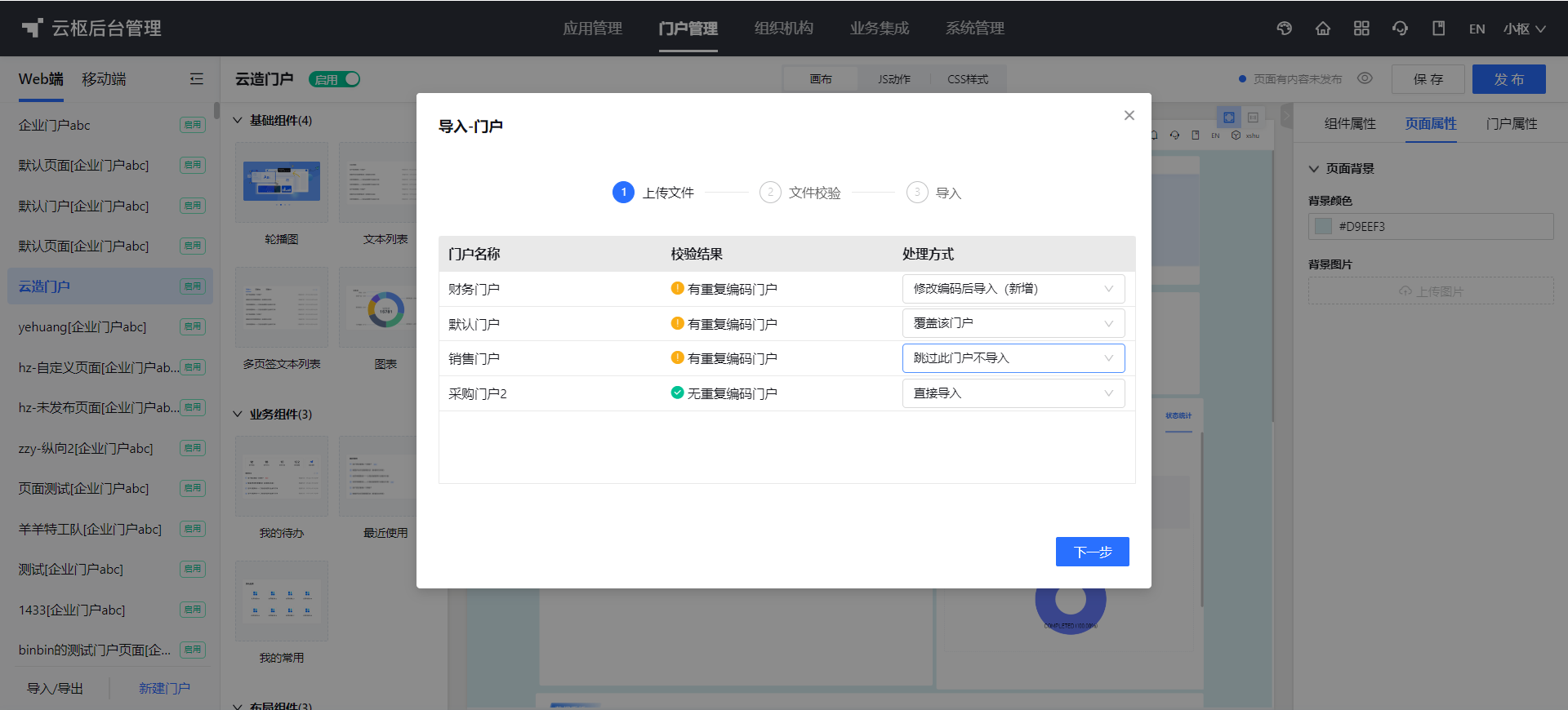The width and height of the screenshot is (1568, 710).
Task: Open the app grid icon in header
Action: coord(1361,29)
